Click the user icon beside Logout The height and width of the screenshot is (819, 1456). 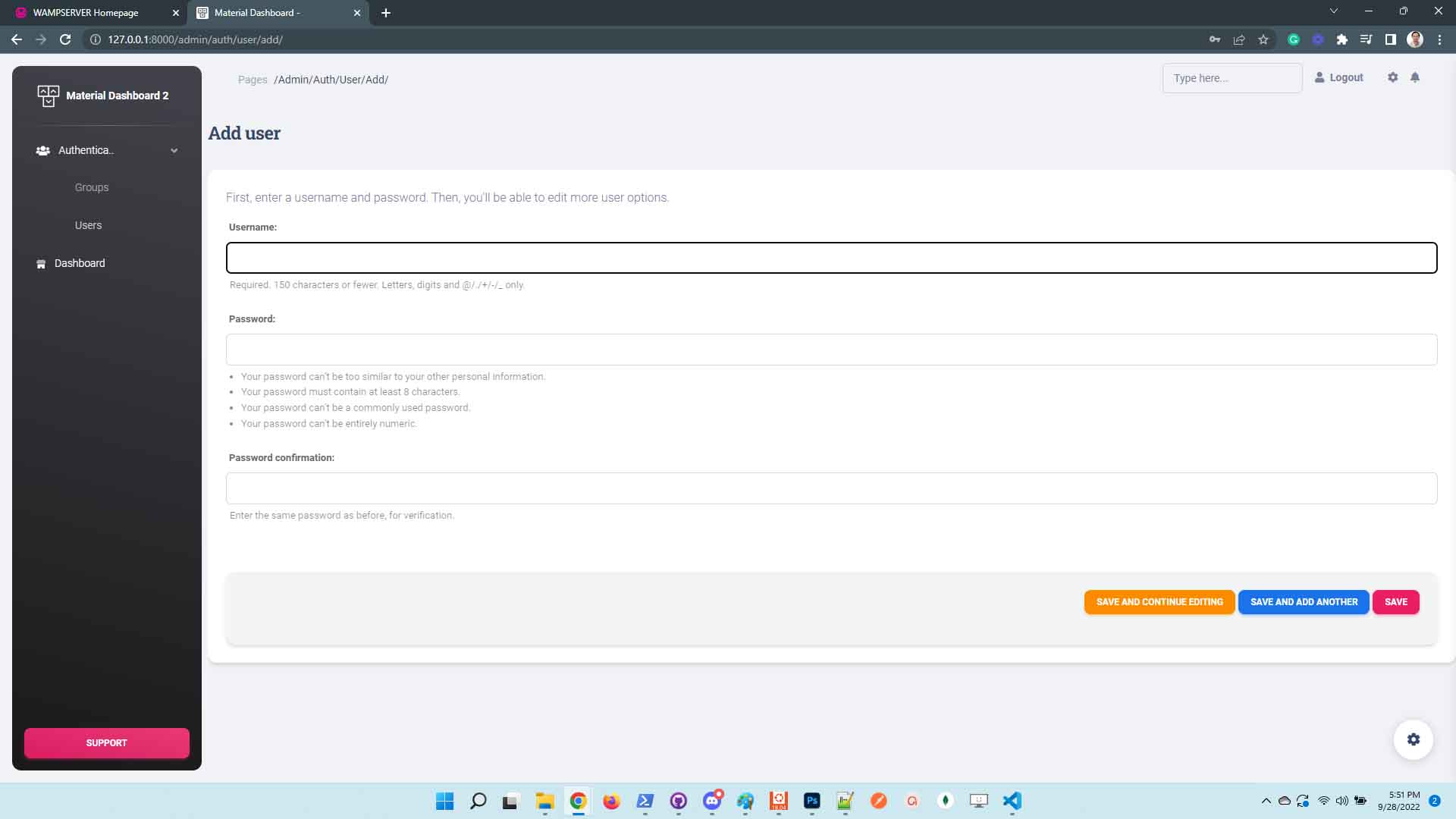[x=1319, y=77]
